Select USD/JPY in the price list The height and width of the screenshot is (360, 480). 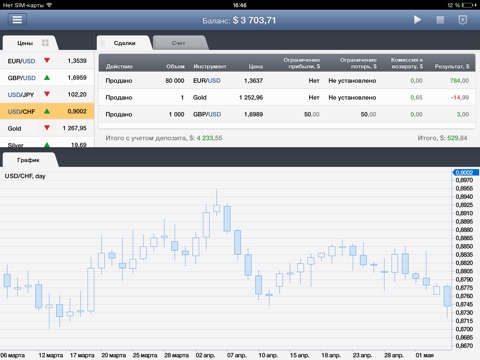pyautogui.click(x=47, y=95)
